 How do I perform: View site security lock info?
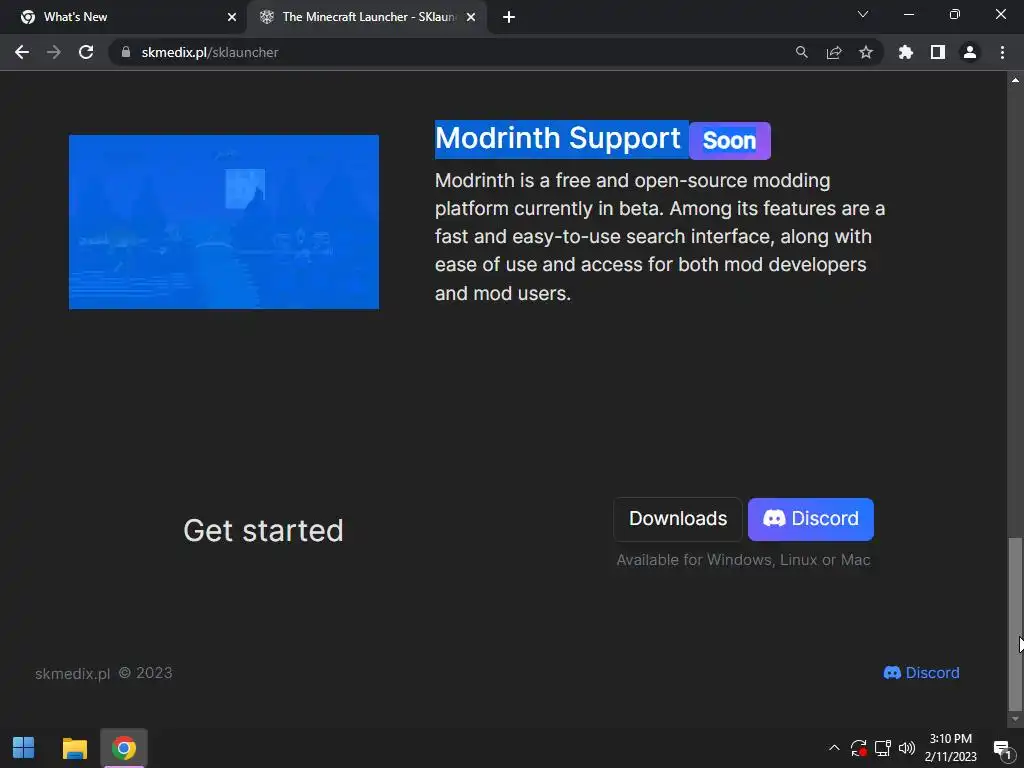(x=126, y=52)
